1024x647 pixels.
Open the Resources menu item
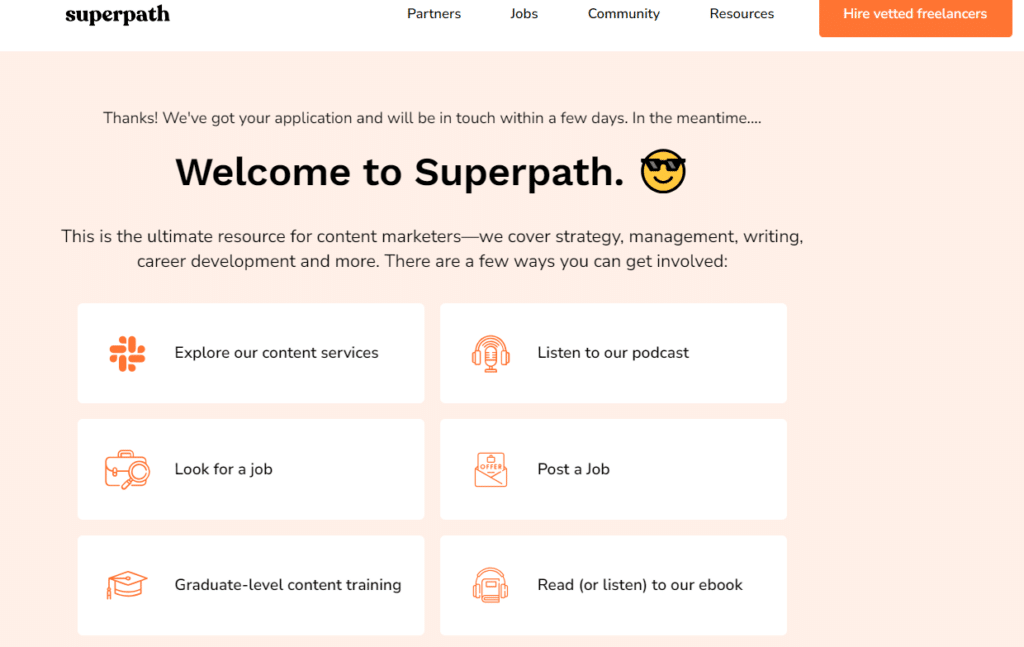coord(741,14)
